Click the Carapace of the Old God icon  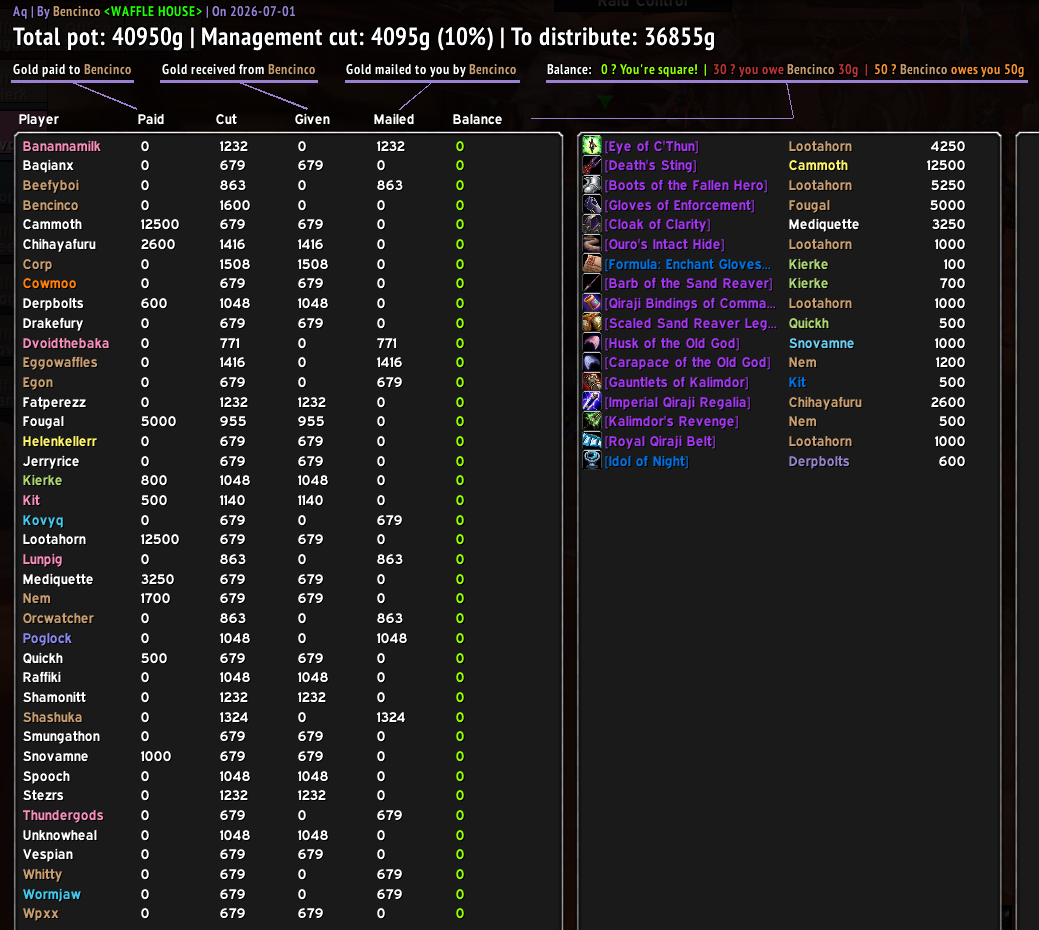coord(592,362)
